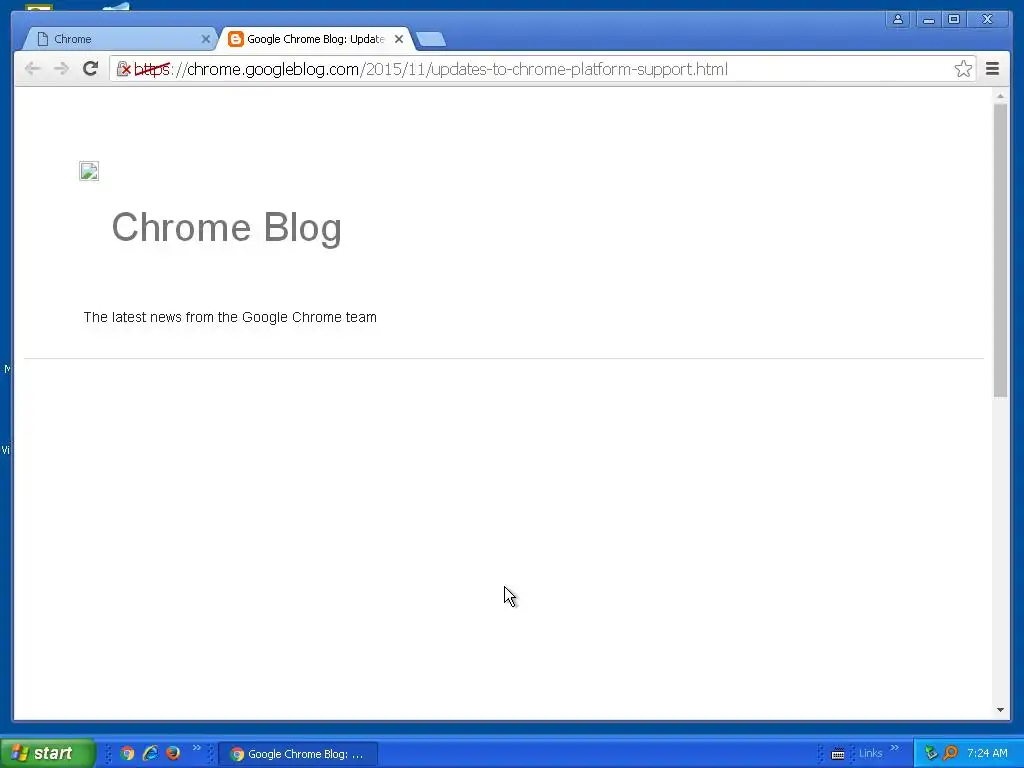The height and width of the screenshot is (768, 1024).
Task: Launch Internet Explorer from quick launch
Action: pyautogui.click(x=150, y=753)
